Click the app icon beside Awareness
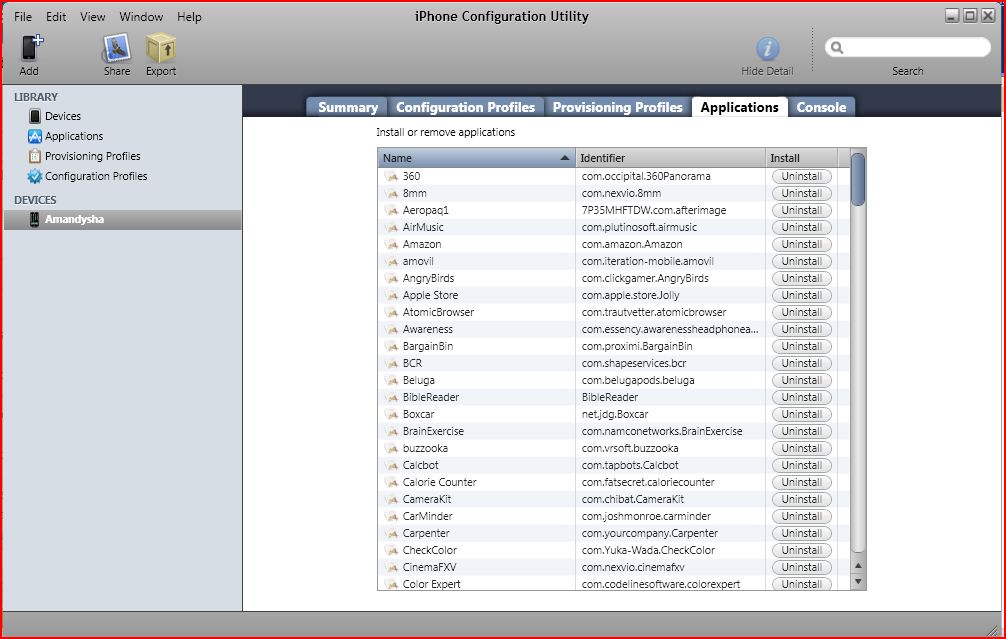The image size is (1006, 639). [x=392, y=329]
